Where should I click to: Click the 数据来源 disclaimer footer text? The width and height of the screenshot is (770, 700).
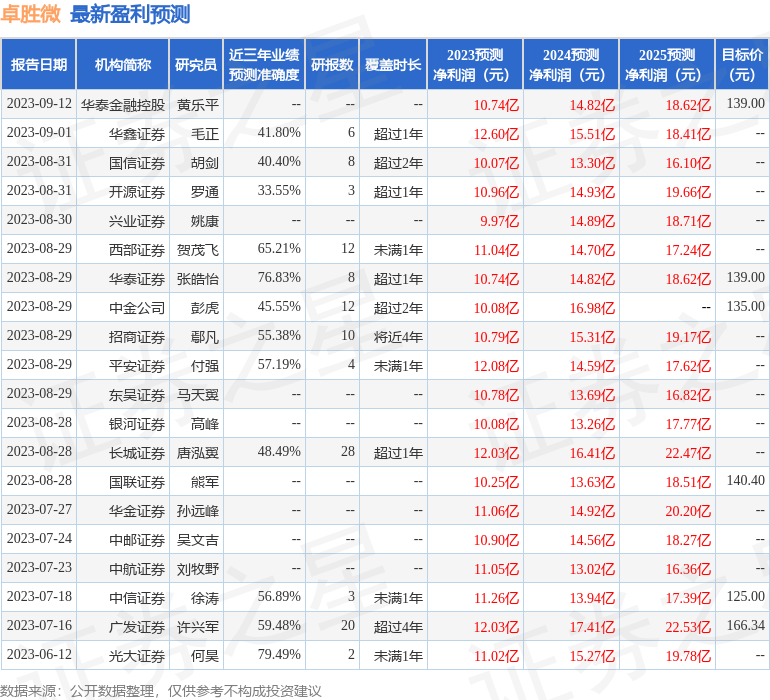point(160,691)
